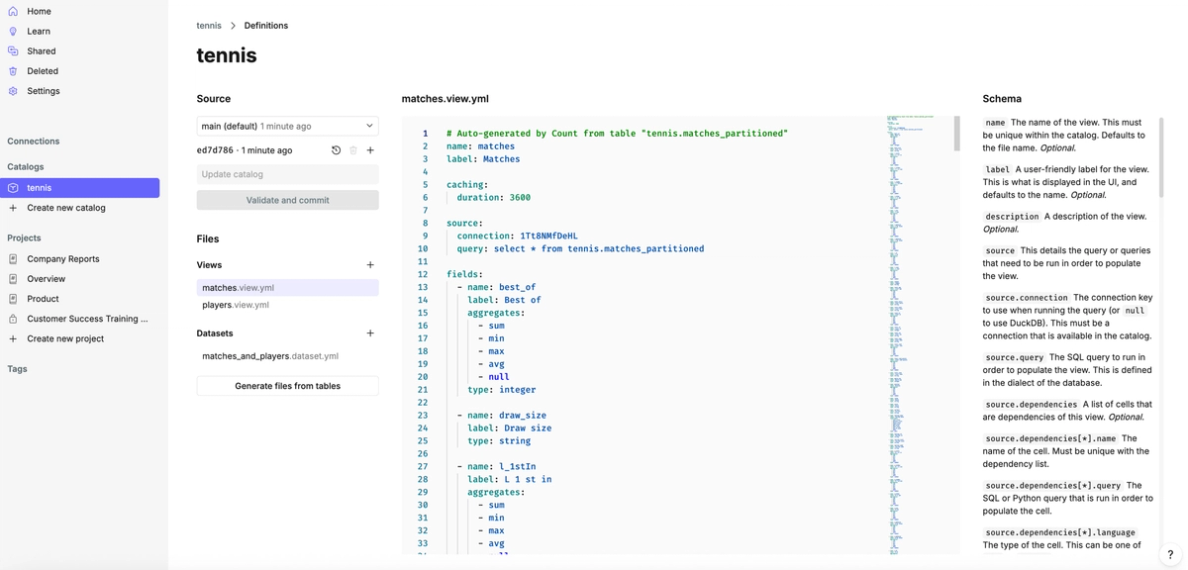Screen dimensions: 1188x570
Task: Click the 'description' schema entry
Action: 1012,217
